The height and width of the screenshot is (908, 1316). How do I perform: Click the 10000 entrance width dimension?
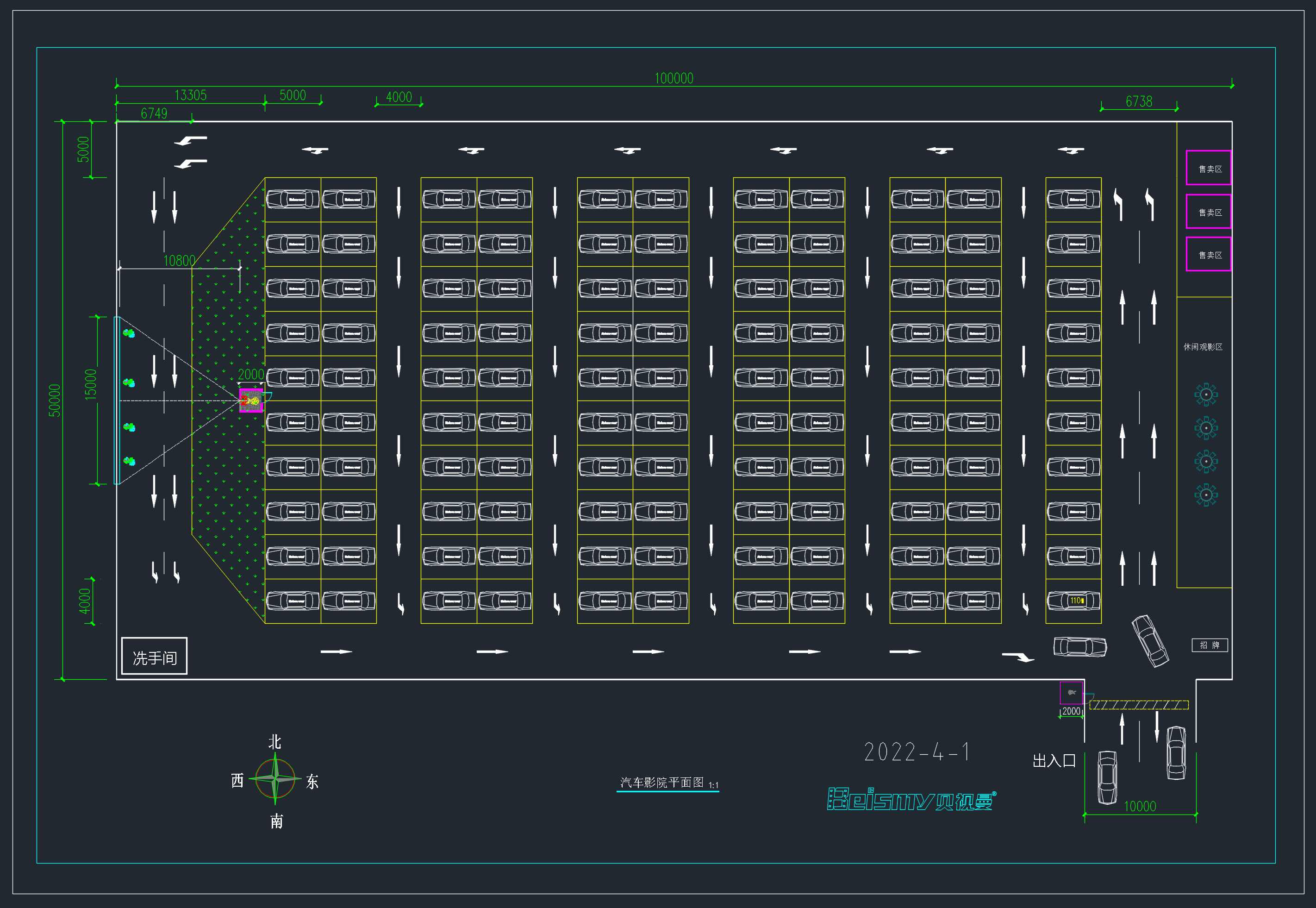(x=1140, y=806)
